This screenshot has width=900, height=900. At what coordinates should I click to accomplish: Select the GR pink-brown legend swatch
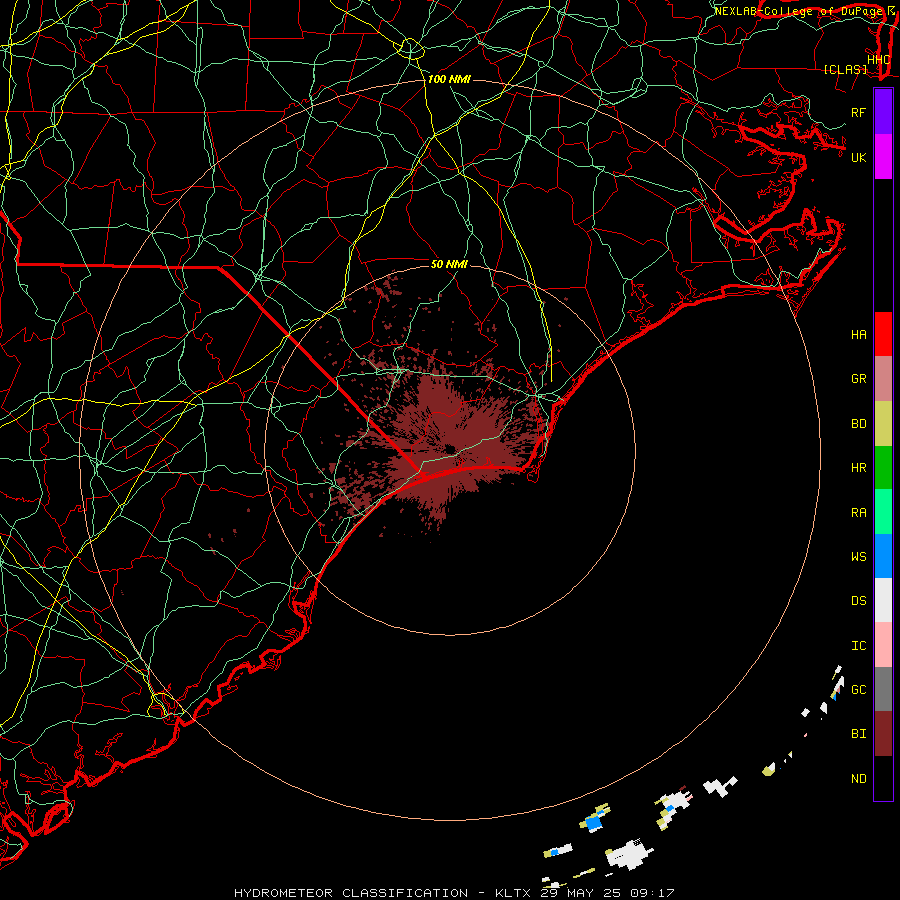(883, 379)
